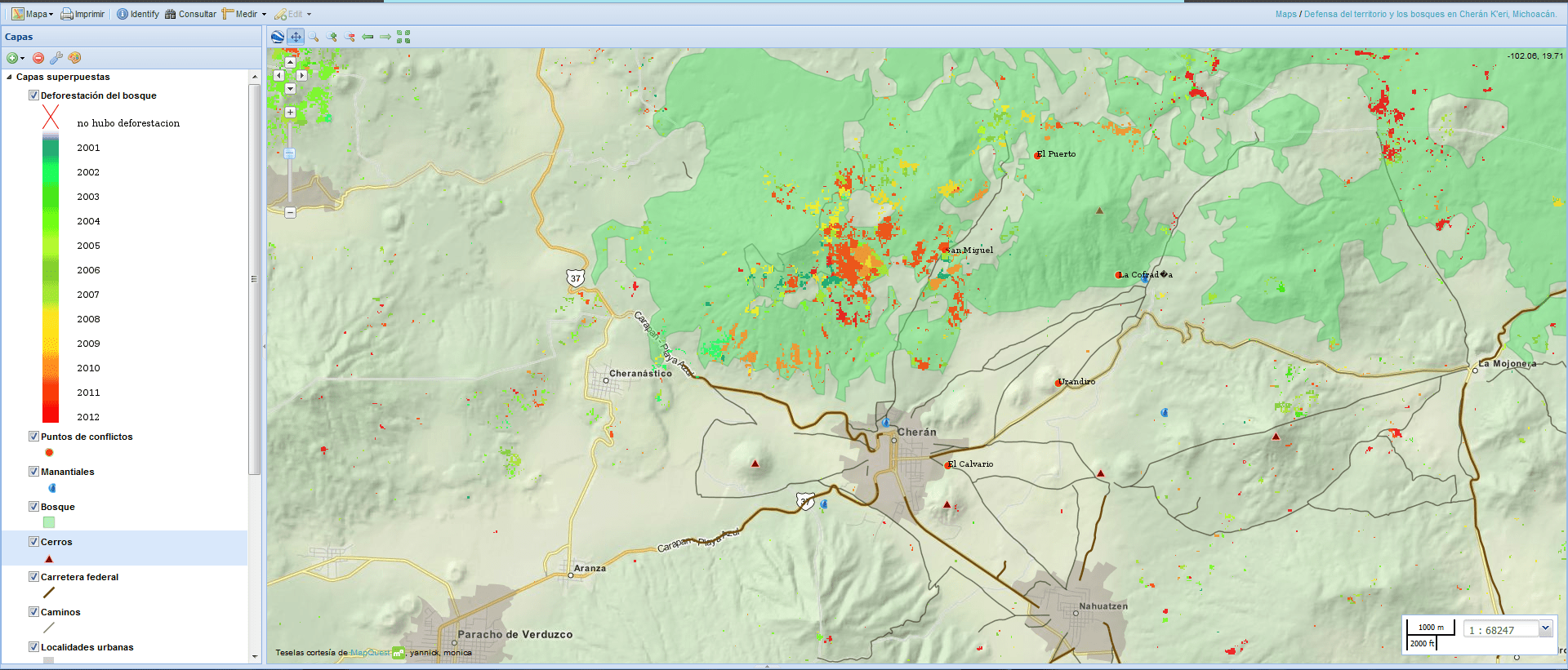Screen dimensions: 1568x670
Task: Open layer styles with the palette icon
Action: coord(74,58)
